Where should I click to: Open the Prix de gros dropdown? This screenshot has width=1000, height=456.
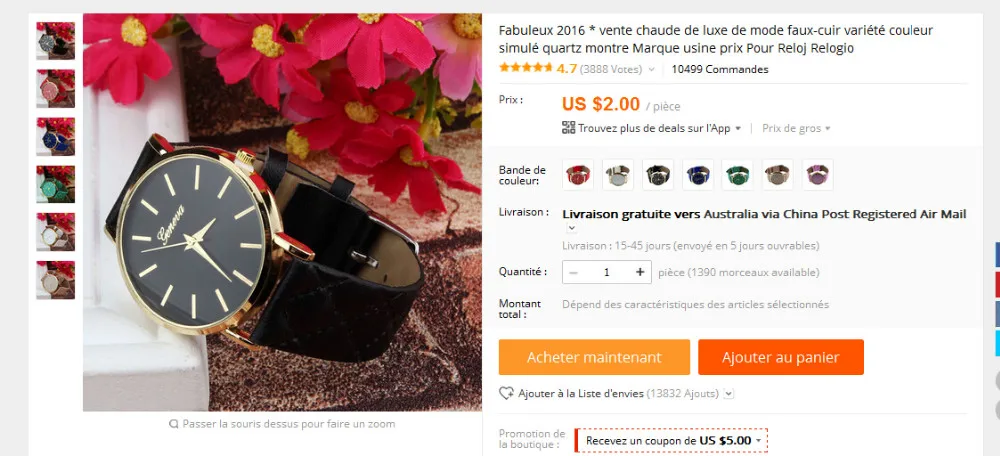click(796, 128)
